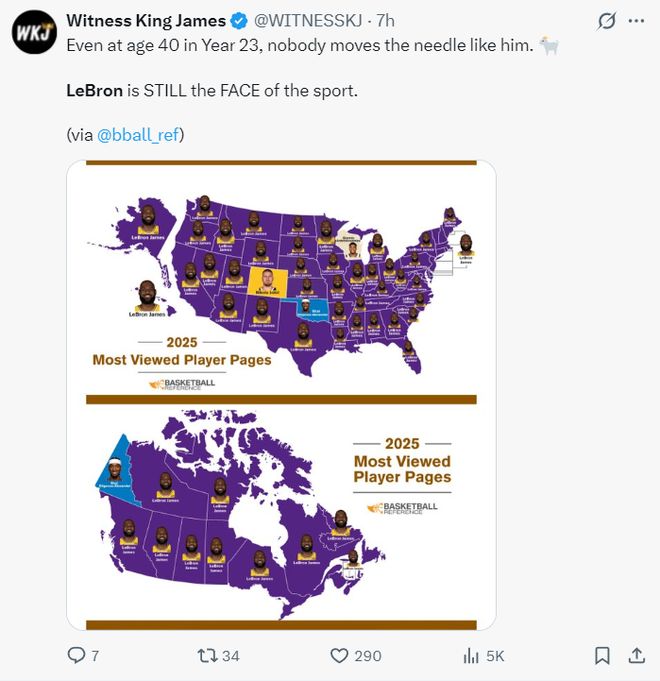Open the three-dot more options menu

[x=635, y=21]
